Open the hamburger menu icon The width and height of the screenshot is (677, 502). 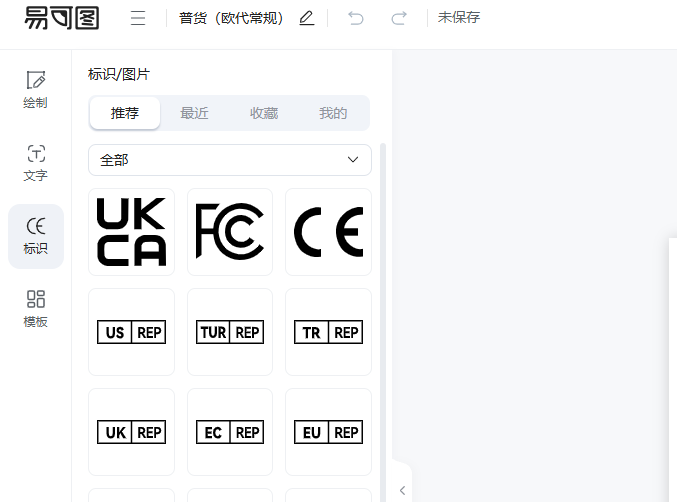[138, 18]
